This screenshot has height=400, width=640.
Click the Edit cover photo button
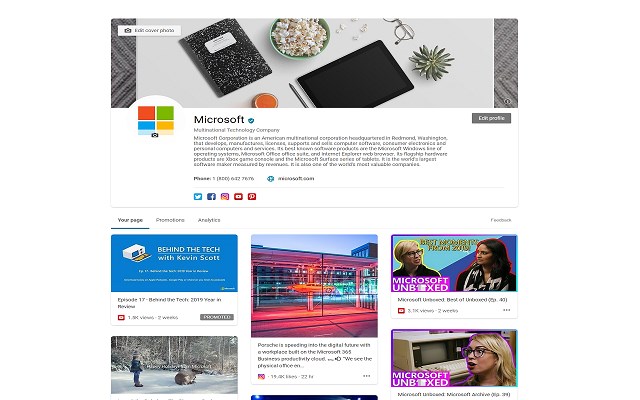(149, 31)
